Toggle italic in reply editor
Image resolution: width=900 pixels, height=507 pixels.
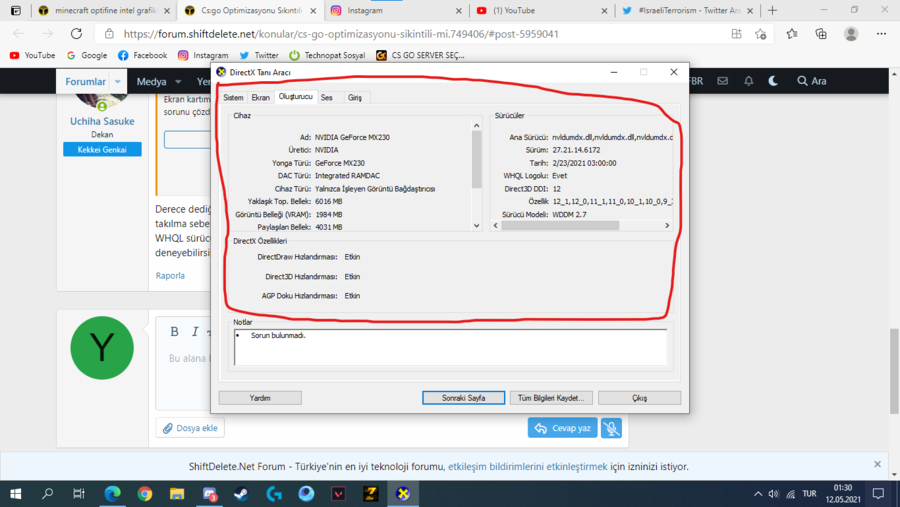(x=195, y=331)
